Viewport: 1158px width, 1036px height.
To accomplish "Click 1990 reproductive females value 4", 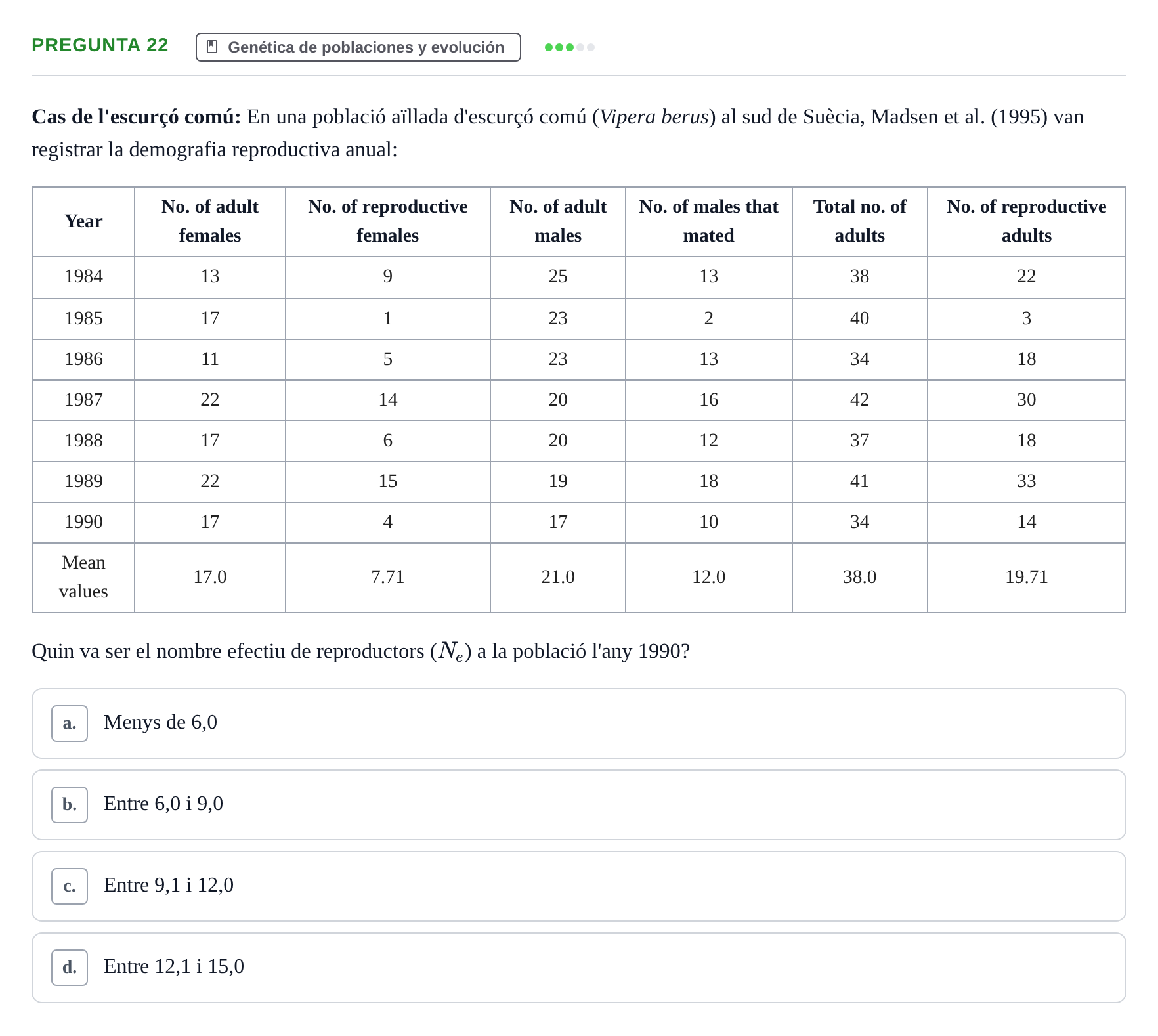I will [x=388, y=523].
